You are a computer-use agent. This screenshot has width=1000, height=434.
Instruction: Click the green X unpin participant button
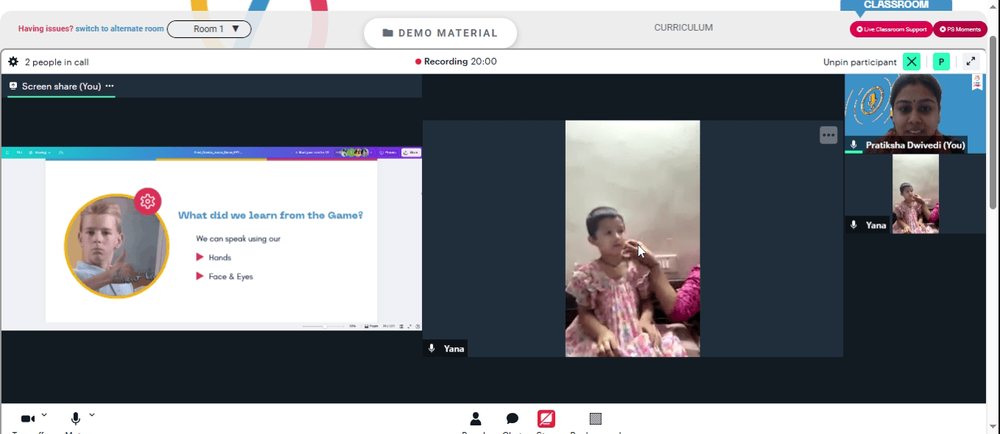(911, 62)
